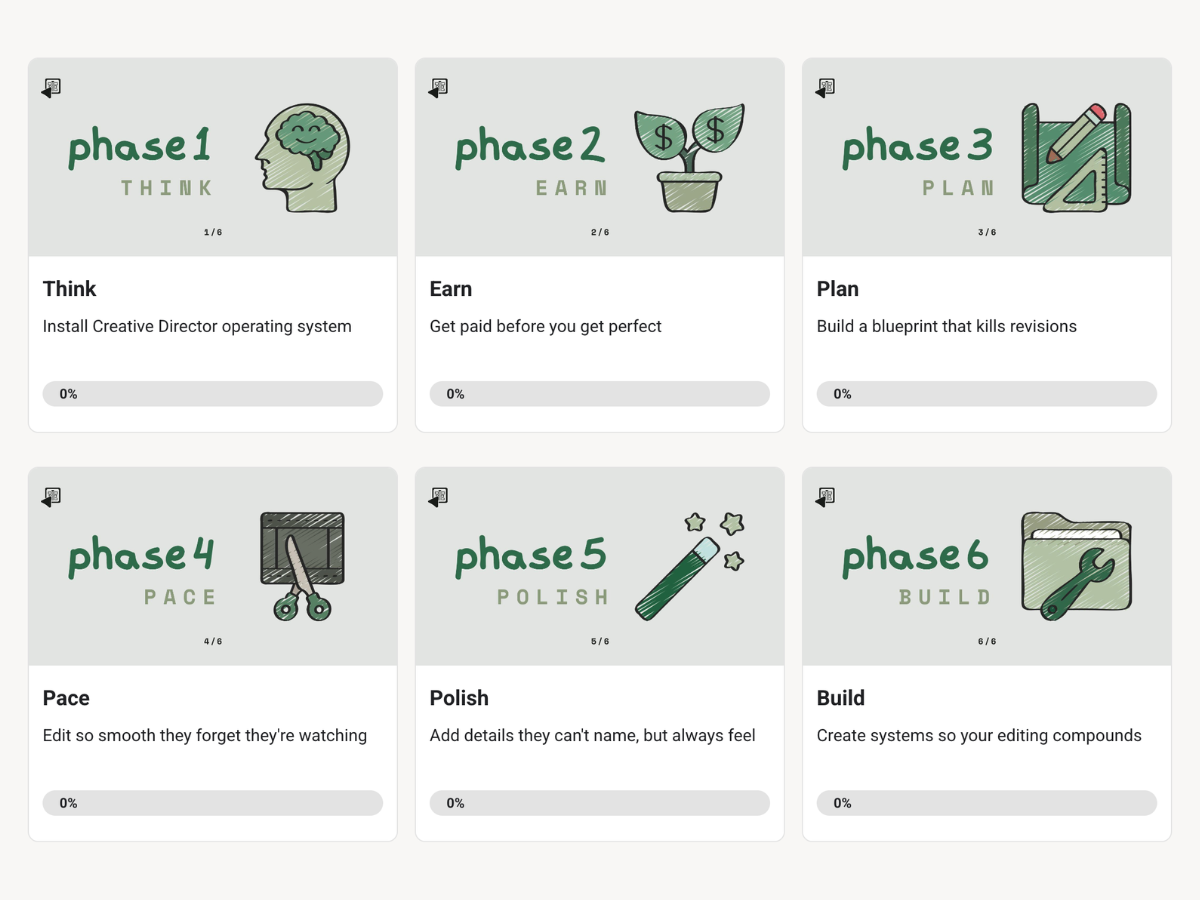Open the phase 4 Pace thumbnail
This screenshot has width=1200, height=900.
pos(213,566)
